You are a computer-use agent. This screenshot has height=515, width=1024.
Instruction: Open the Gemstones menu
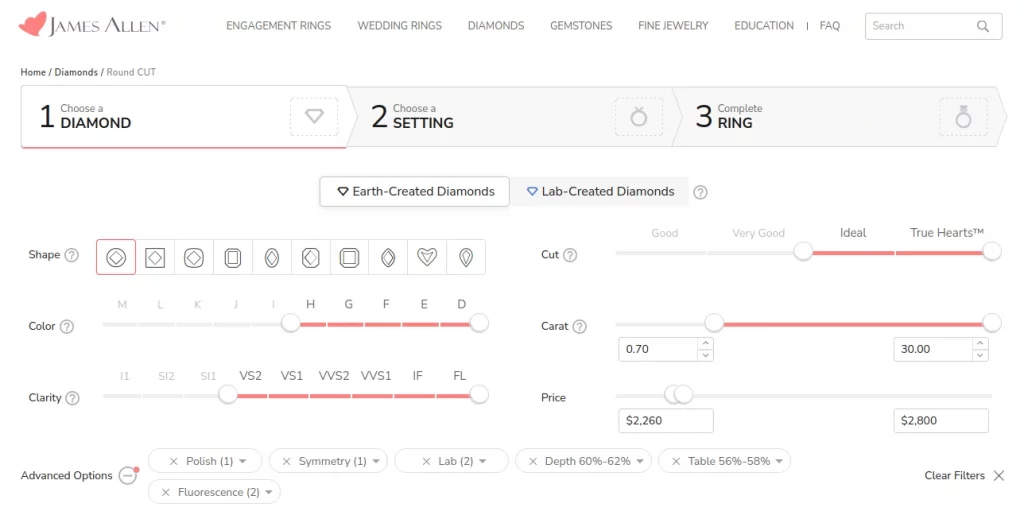(x=581, y=26)
